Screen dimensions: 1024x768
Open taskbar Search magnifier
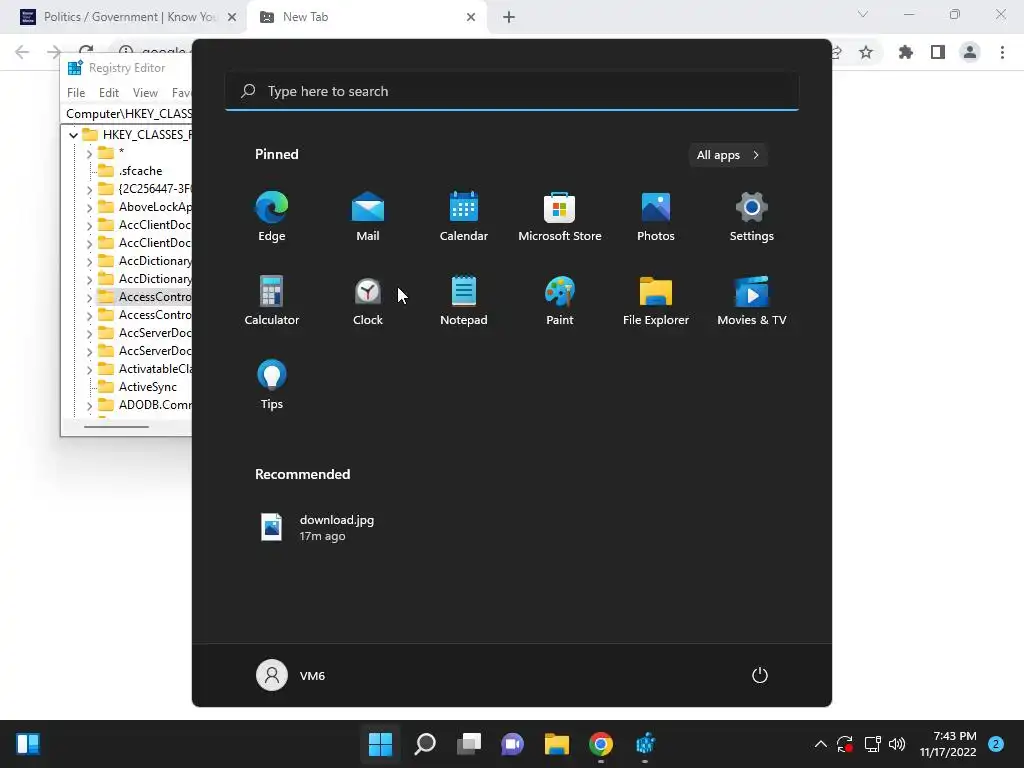(x=424, y=744)
